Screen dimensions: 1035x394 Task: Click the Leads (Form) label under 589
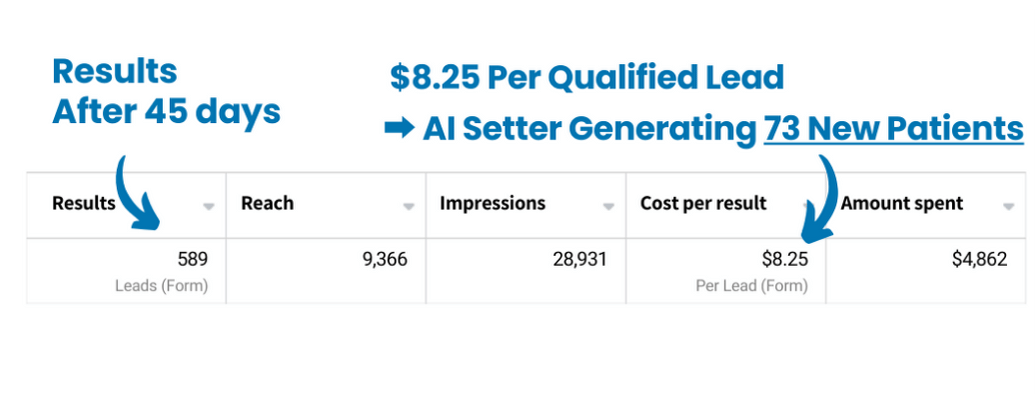[162, 286]
